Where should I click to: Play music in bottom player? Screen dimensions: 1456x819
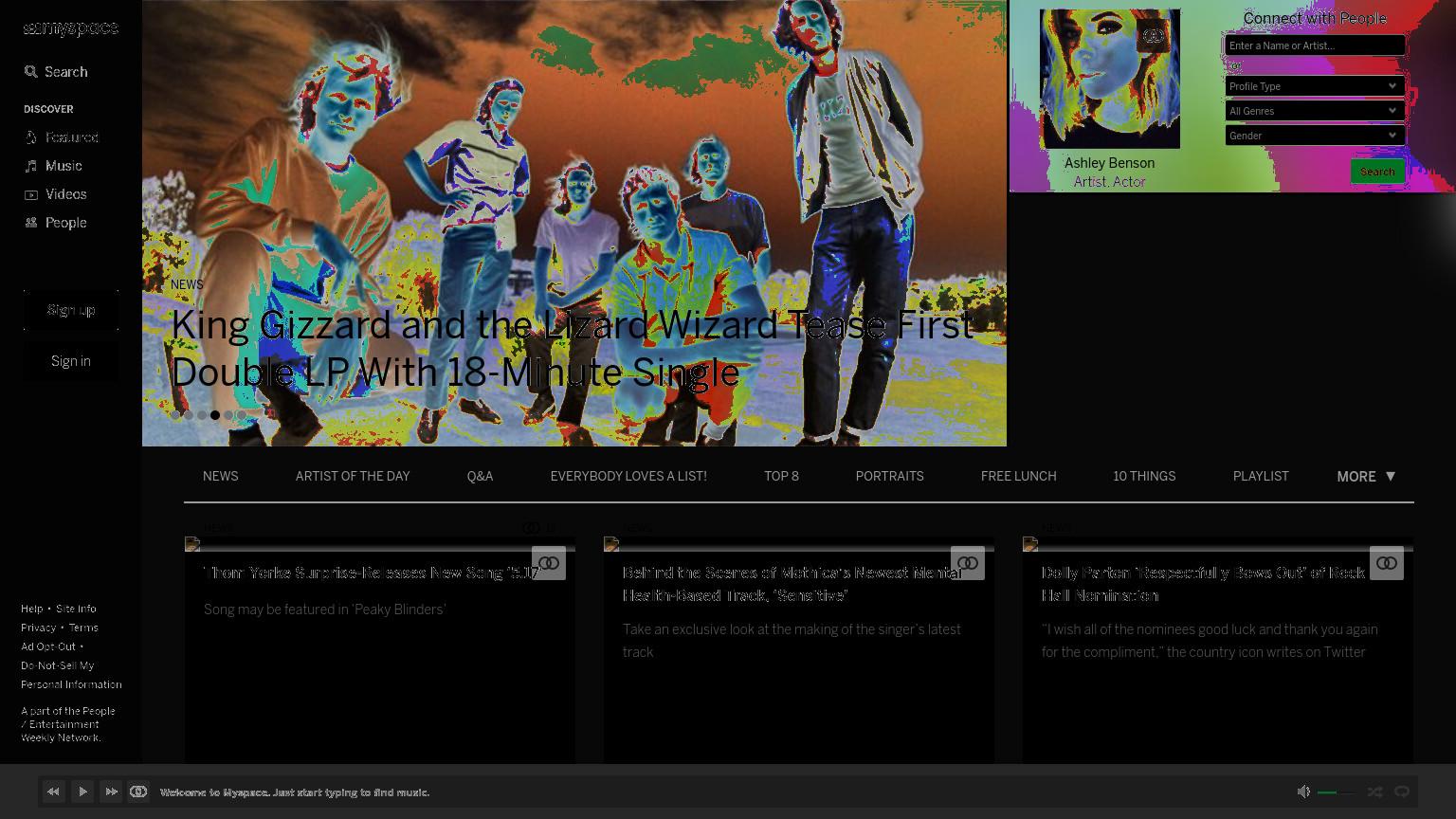click(x=82, y=792)
